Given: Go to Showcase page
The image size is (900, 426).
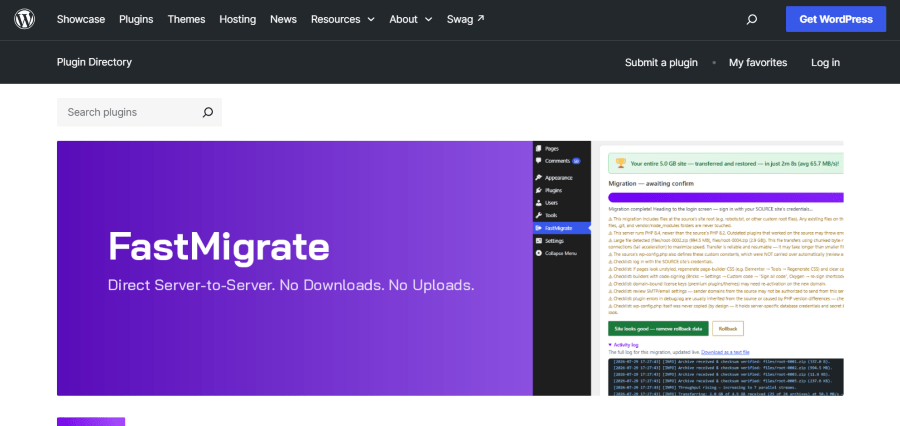Looking at the screenshot, I should (x=81, y=19).
